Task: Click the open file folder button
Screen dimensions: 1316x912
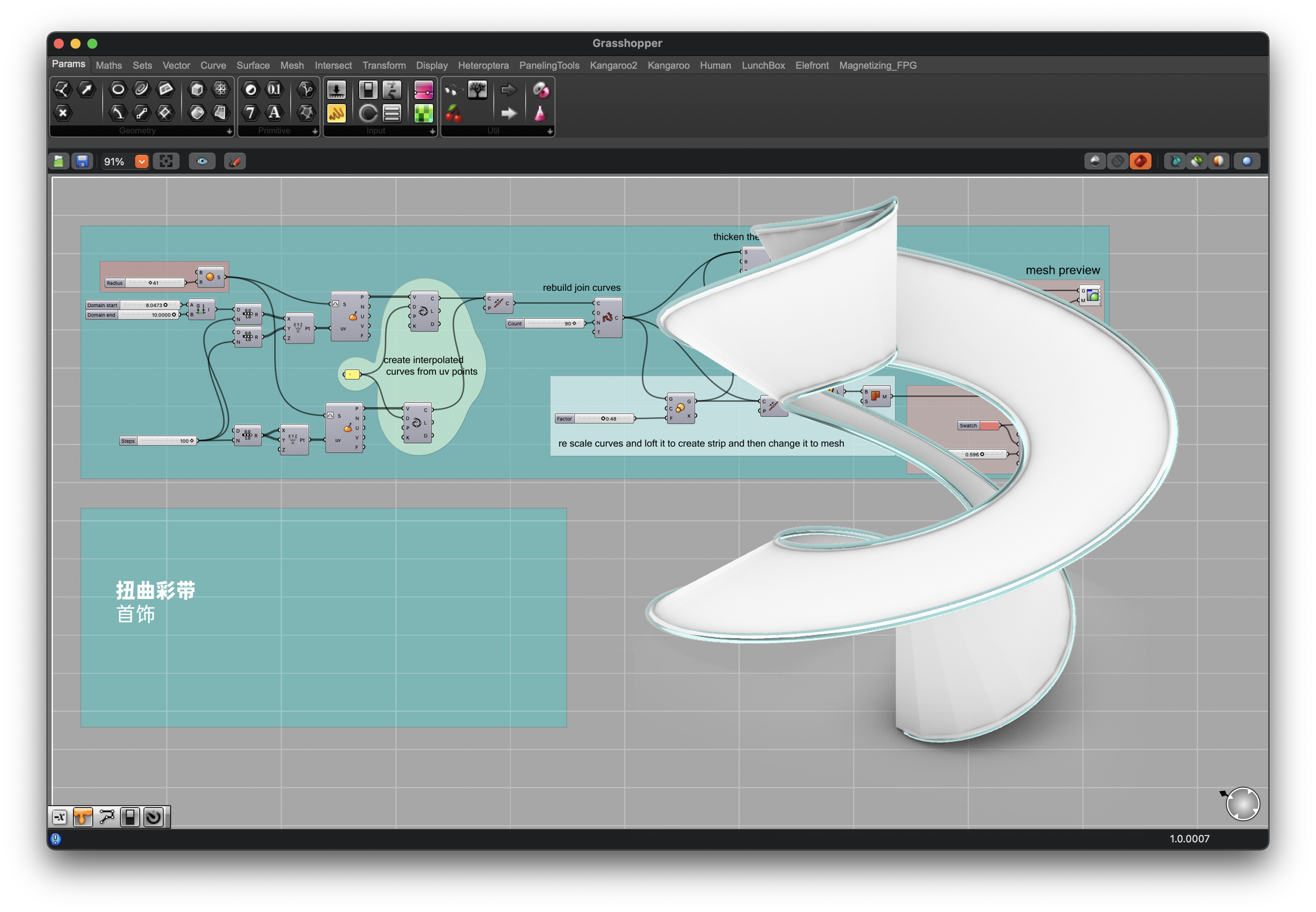Action: click(x=59, y=162)
